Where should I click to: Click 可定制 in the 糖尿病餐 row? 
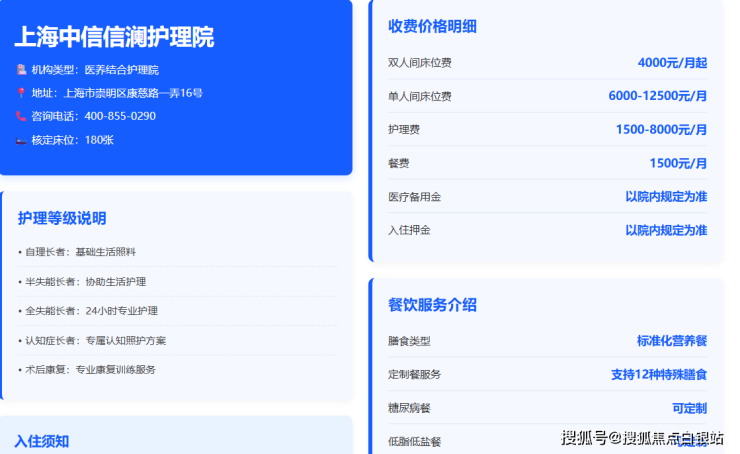(689, 408)
